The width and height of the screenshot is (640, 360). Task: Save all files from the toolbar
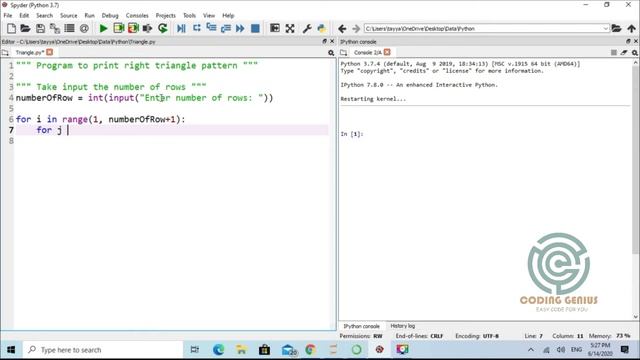click(x=55, y=28)
